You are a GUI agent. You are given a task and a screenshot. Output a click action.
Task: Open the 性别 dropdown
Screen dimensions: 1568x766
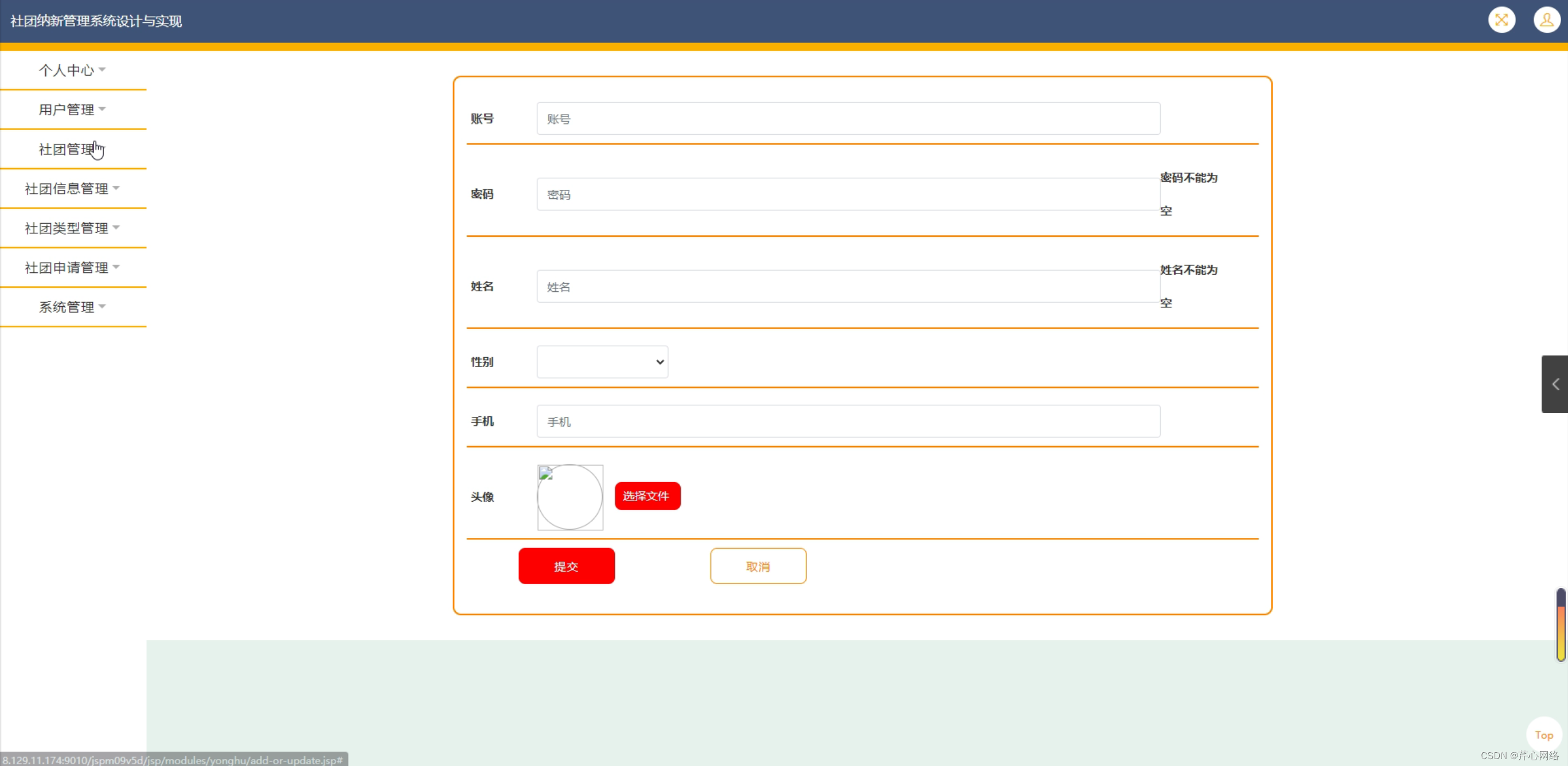tap(602, 362)
